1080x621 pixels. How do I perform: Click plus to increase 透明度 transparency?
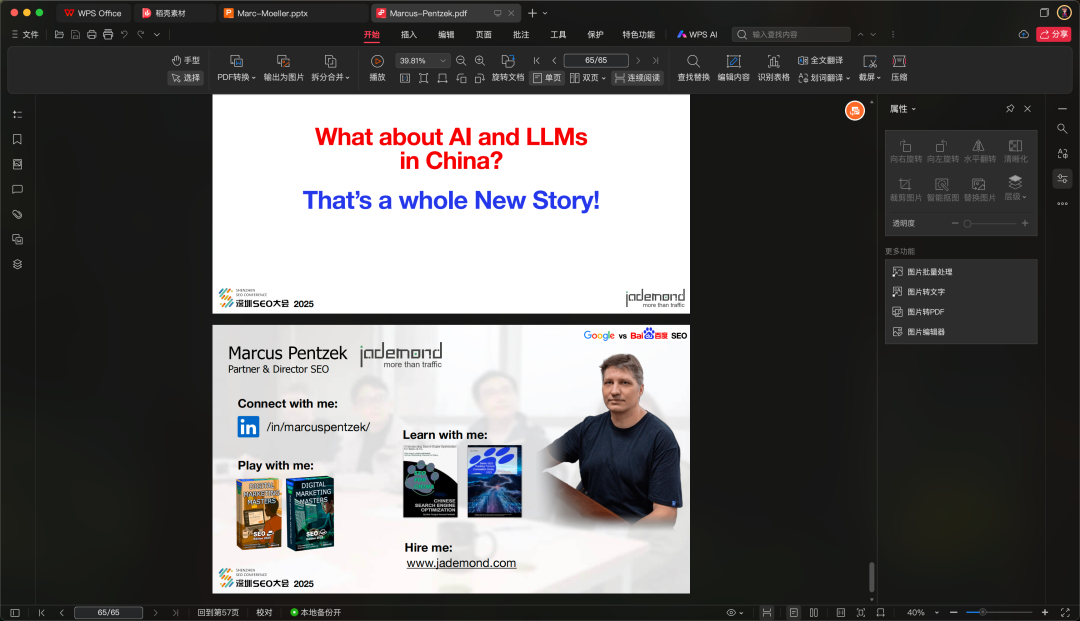1025,224
